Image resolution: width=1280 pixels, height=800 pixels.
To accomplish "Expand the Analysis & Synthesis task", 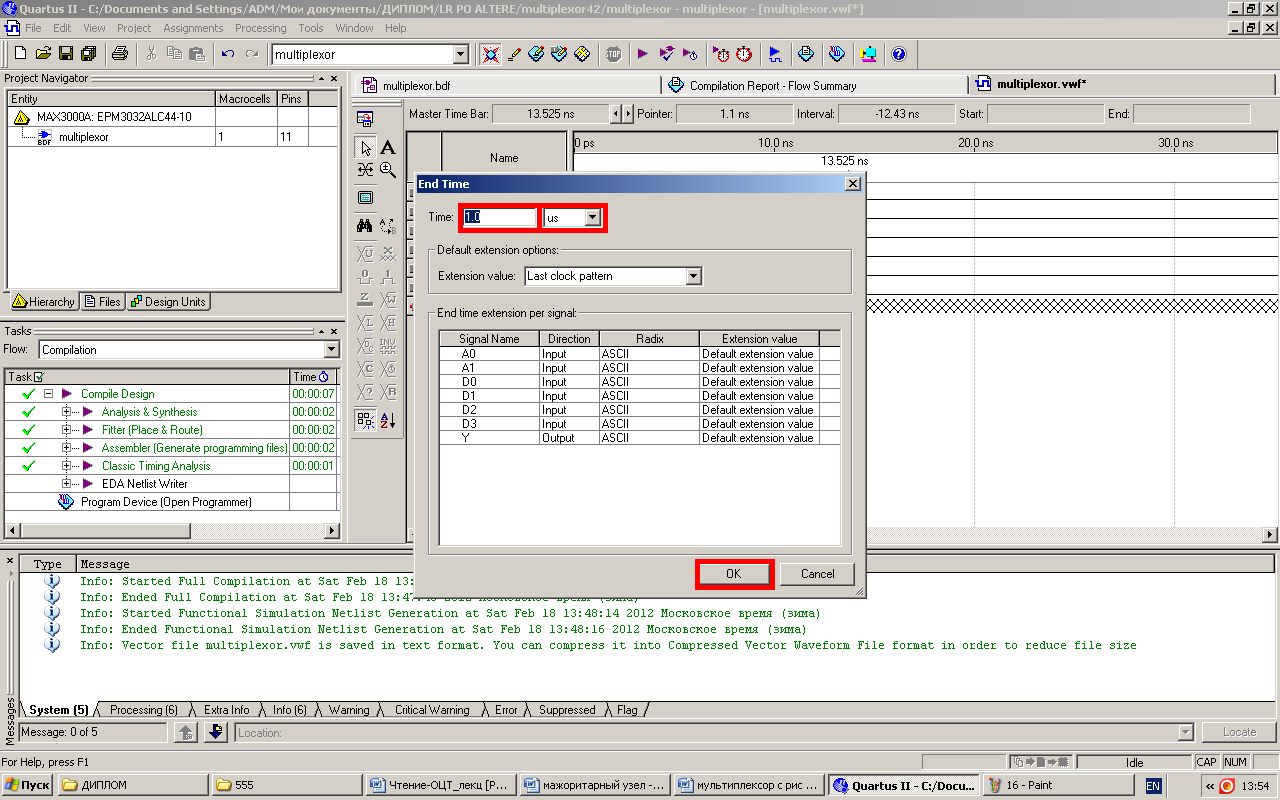I will (67, 412).
